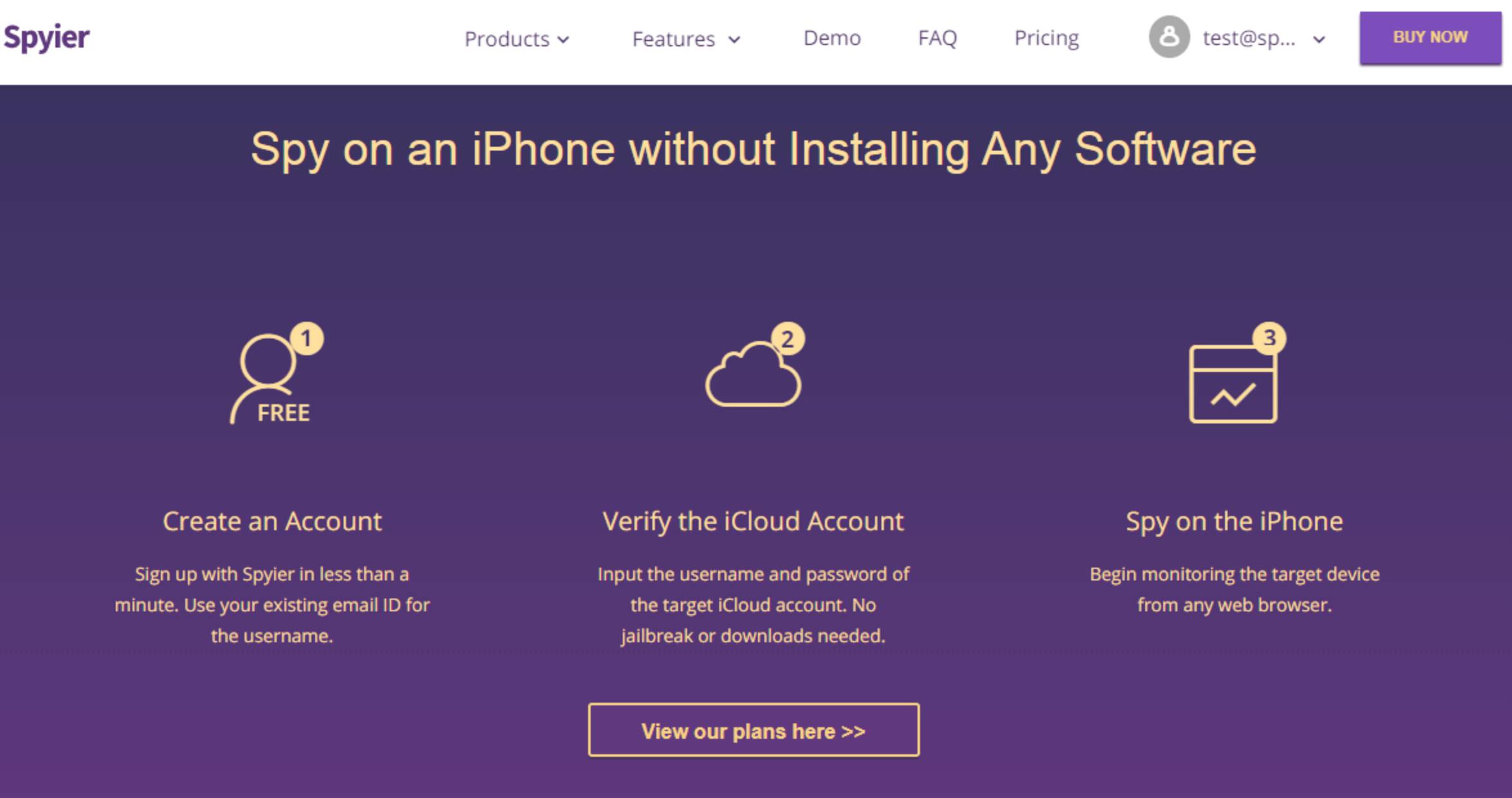Click the page title about spying on iPhone

pos(753,149)
